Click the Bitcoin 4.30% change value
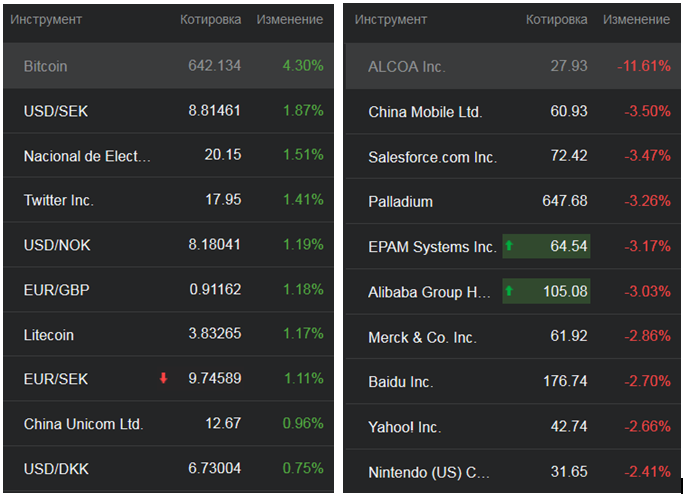Screen dimensions: 685x500 point(303,66)
